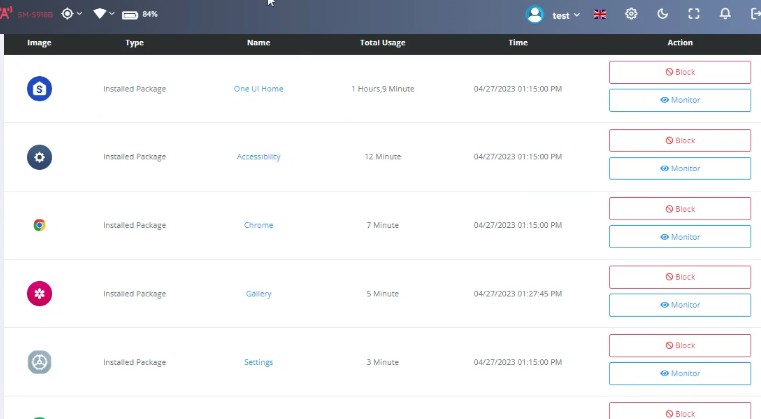Click the settings gear icon in header

tap(631, 14)
